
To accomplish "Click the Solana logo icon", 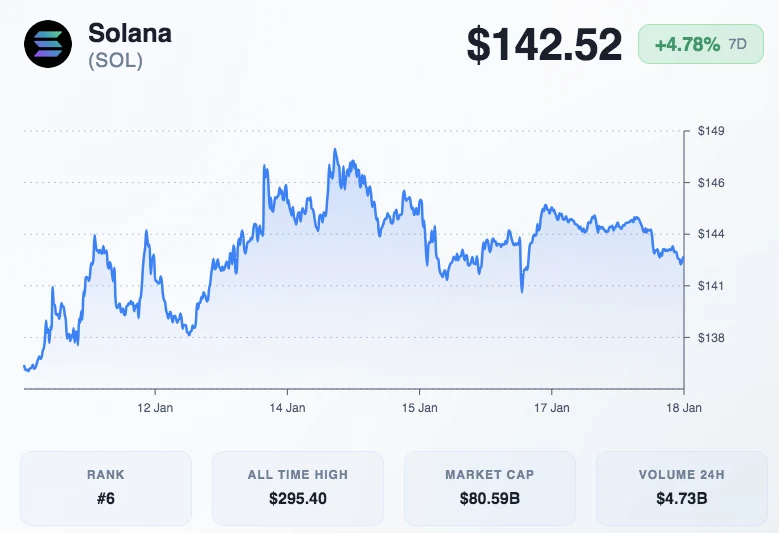I will pyautogui.click(x=47, y=44).
